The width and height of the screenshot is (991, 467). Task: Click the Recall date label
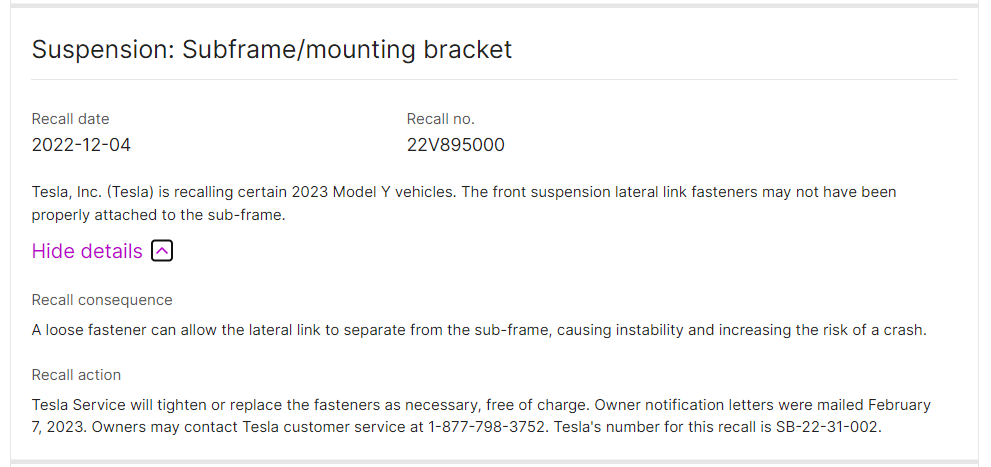pyautogui.click(x=70, y=119)
